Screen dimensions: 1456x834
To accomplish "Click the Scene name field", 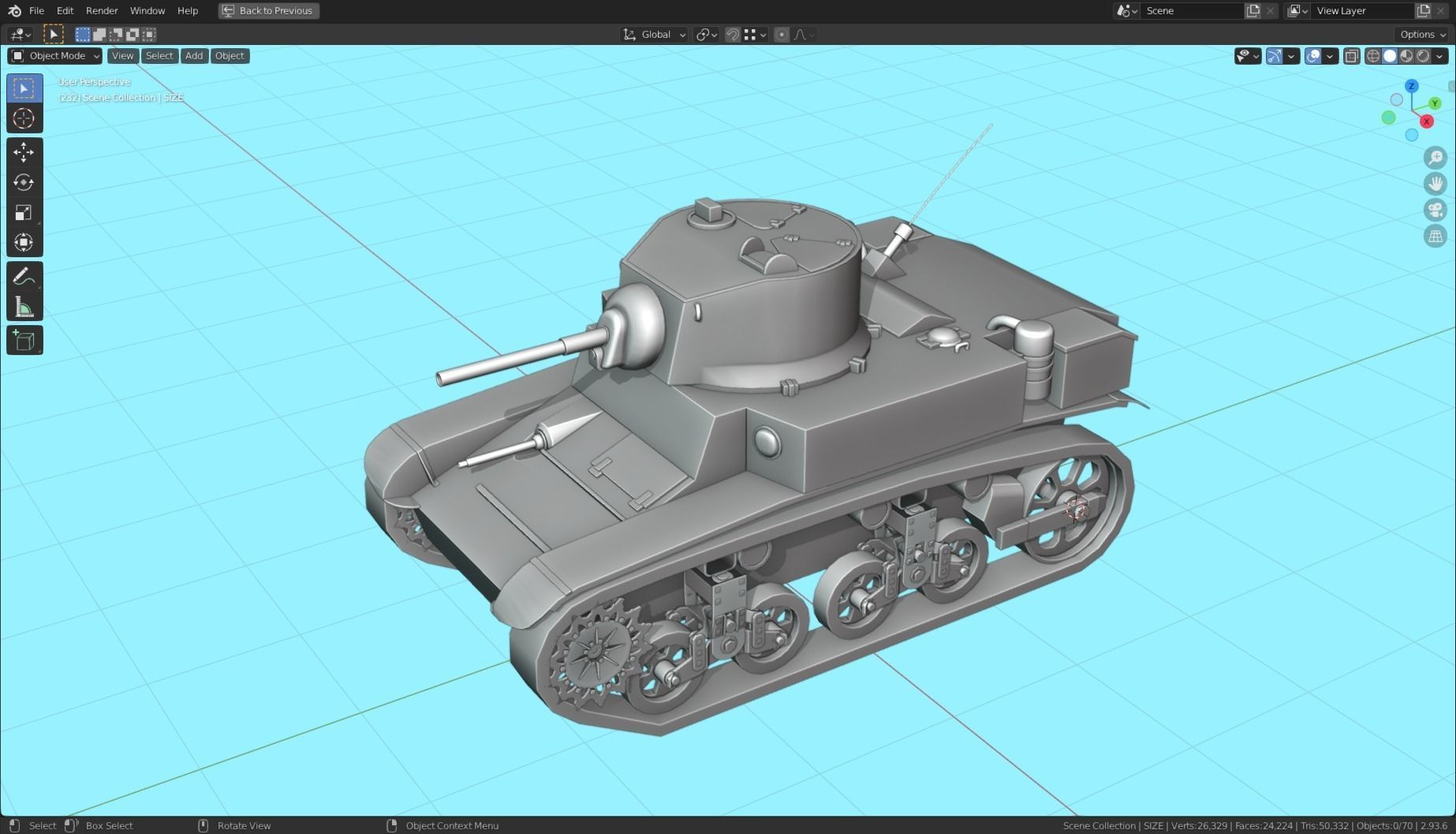I will click(x=1191, y=11).
